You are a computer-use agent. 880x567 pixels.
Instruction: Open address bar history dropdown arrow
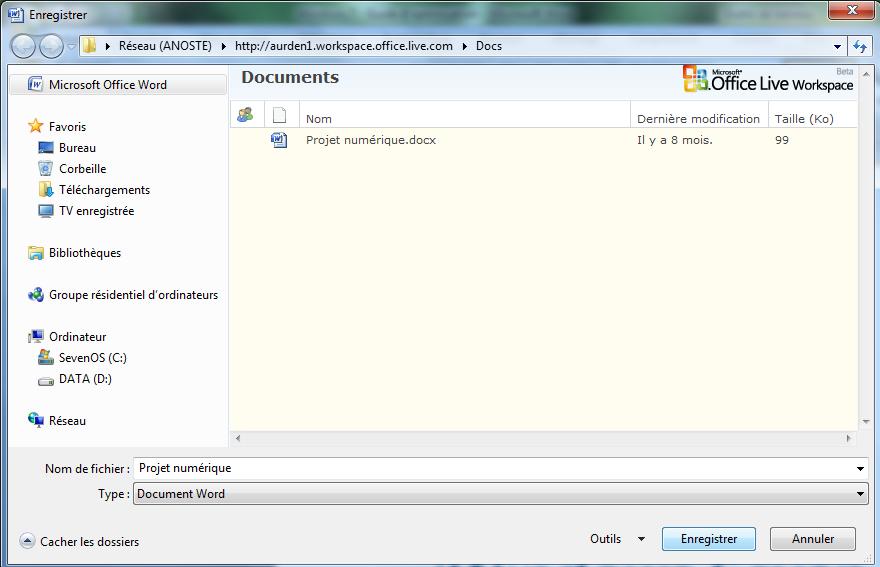pyautogui.click(x=837, y=47)
